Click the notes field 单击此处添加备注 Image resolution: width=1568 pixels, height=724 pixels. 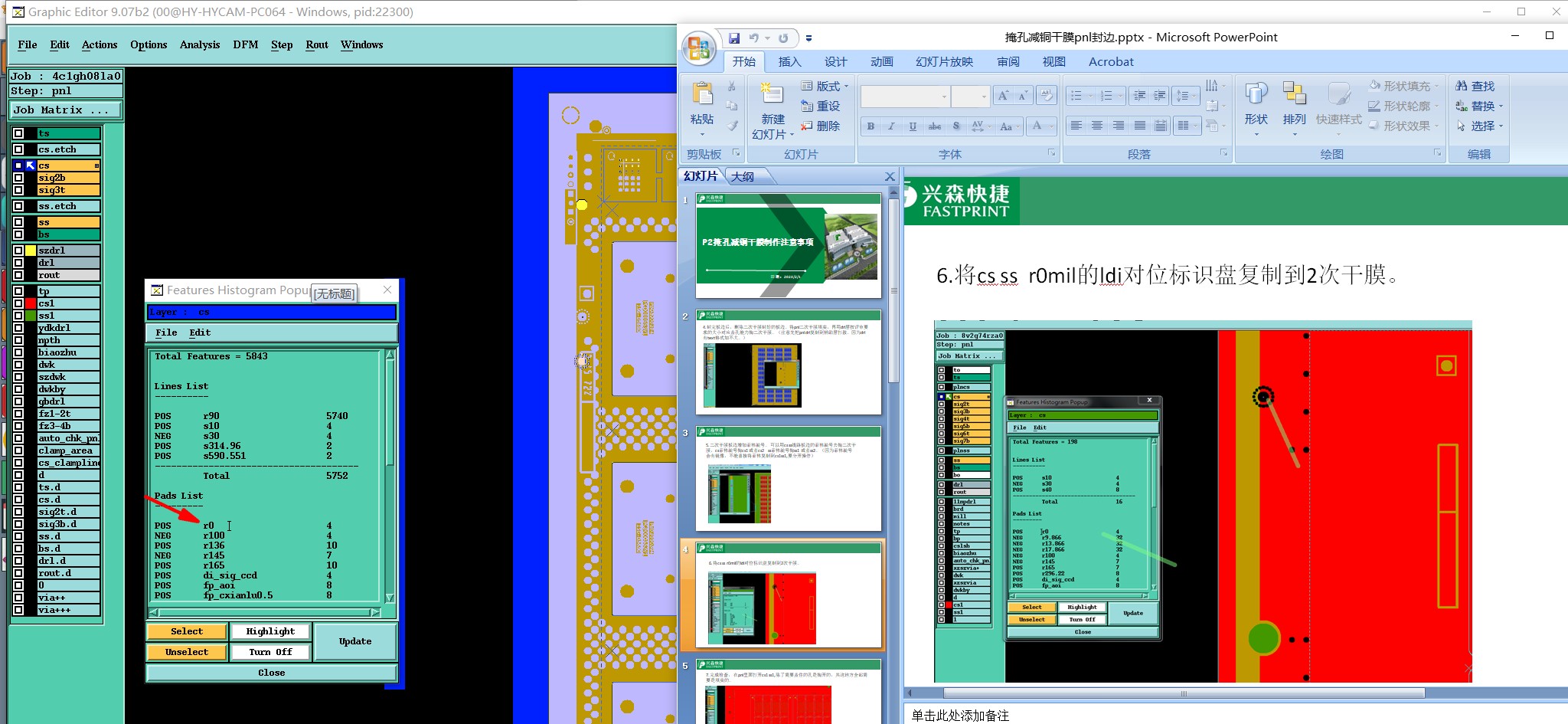tap(960, 715)
